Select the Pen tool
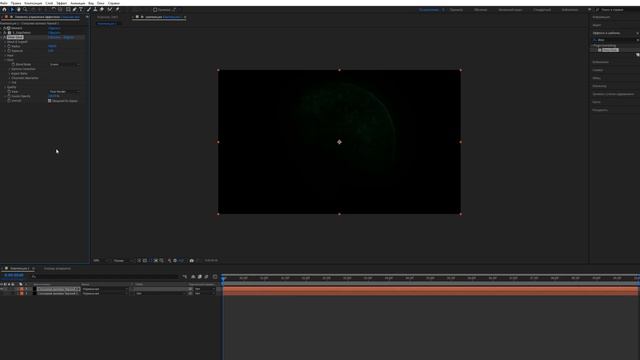 point(75,9)
